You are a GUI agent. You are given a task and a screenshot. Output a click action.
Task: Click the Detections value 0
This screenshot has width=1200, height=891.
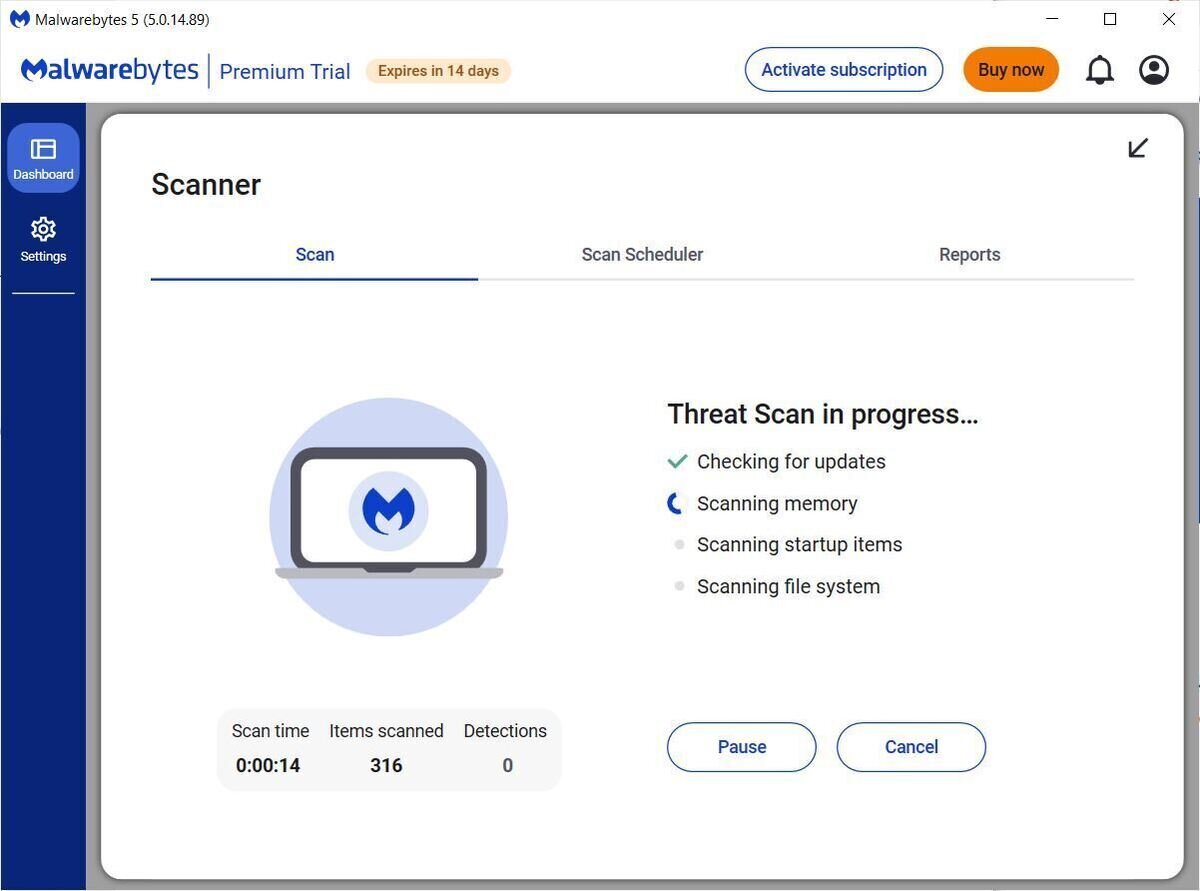tap(507, 766)
